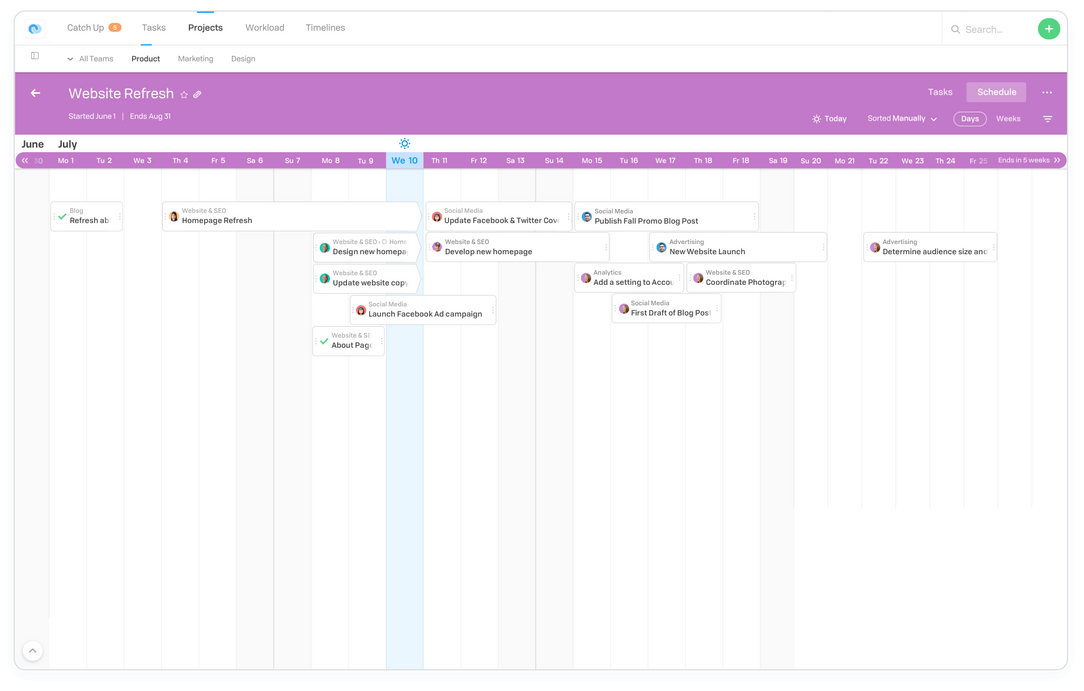1084x691 pixels.
Task: Click the green add new button
Action: tap(1049, 29)
